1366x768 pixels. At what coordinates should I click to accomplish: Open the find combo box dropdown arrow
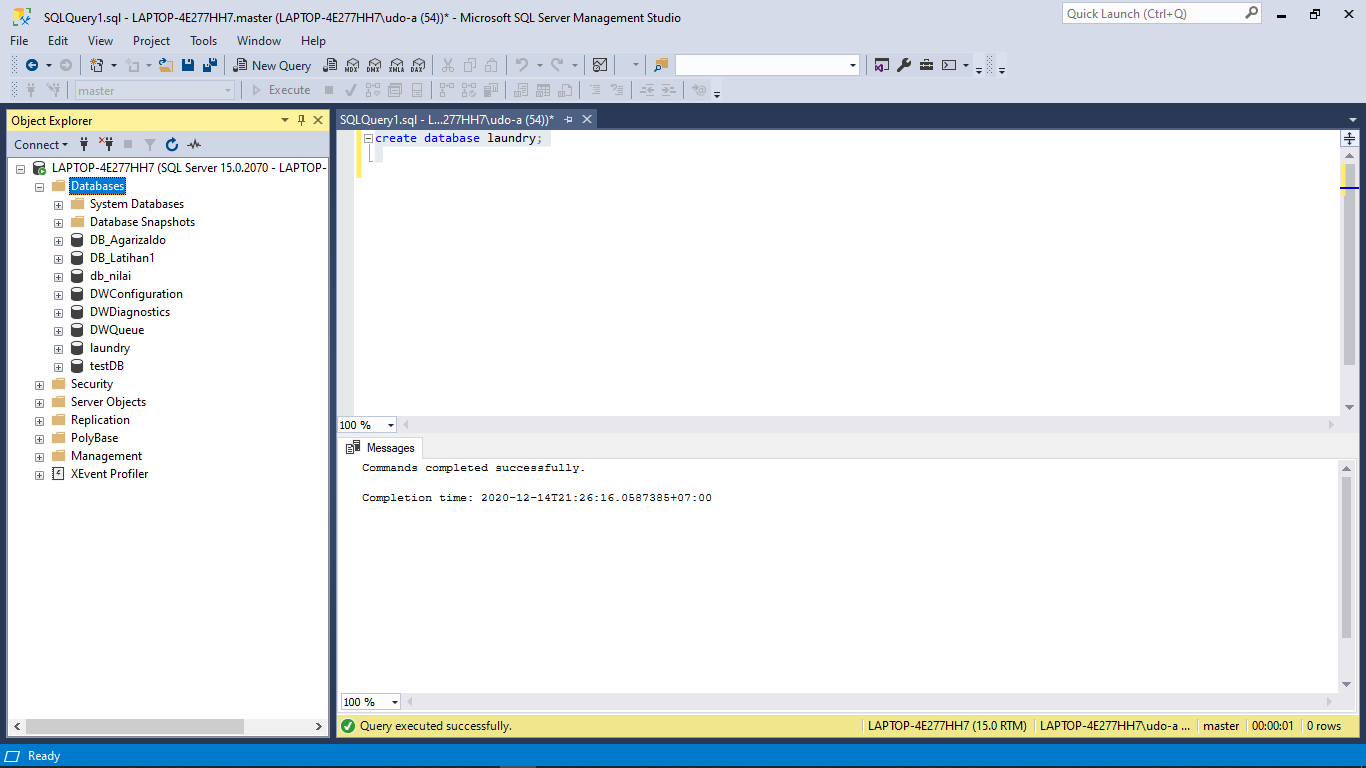(853, 65)
